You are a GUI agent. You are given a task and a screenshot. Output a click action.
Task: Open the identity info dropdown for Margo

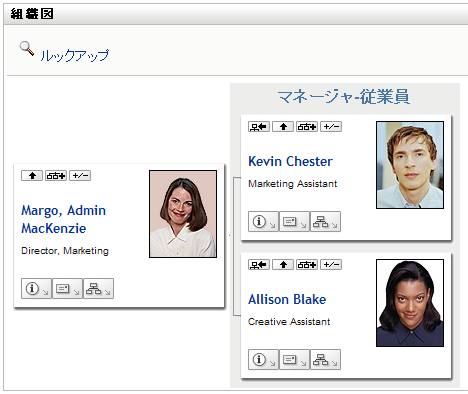pyautogui.click(x=36, y=289)
